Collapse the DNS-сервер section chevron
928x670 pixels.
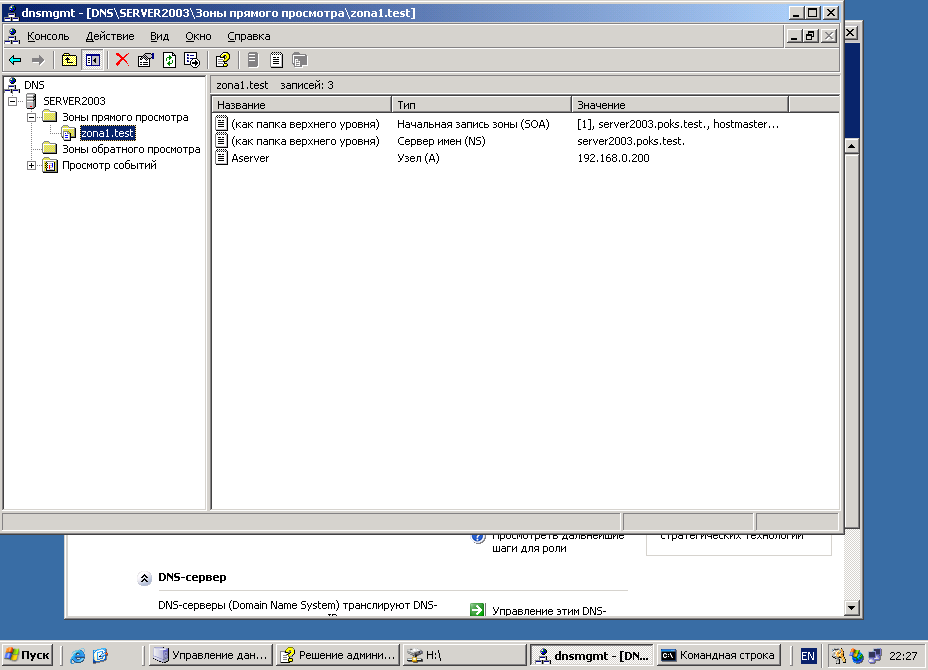(x=144, y=578)
